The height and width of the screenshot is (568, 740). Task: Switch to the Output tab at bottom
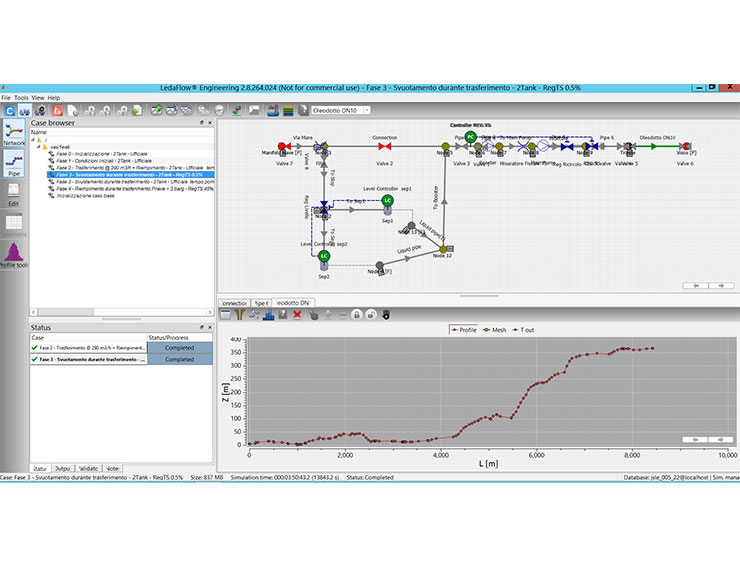63,467
